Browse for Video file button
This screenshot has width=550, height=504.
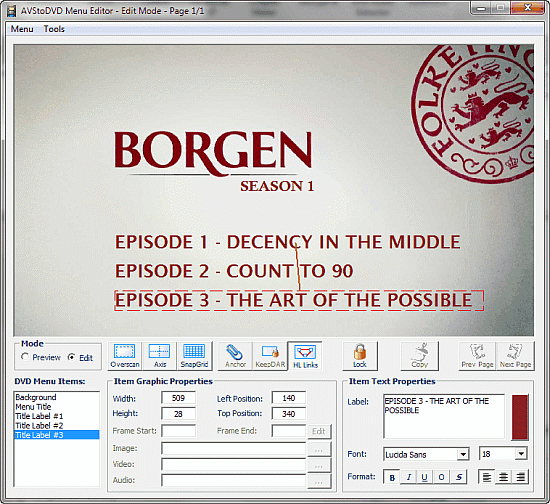[318, 466]
